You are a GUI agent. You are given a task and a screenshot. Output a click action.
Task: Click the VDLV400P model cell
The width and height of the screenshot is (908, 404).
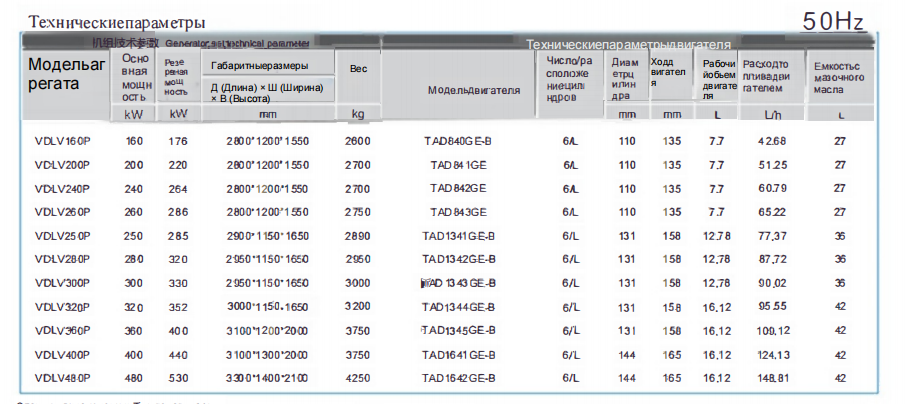(x=62, y=354)
